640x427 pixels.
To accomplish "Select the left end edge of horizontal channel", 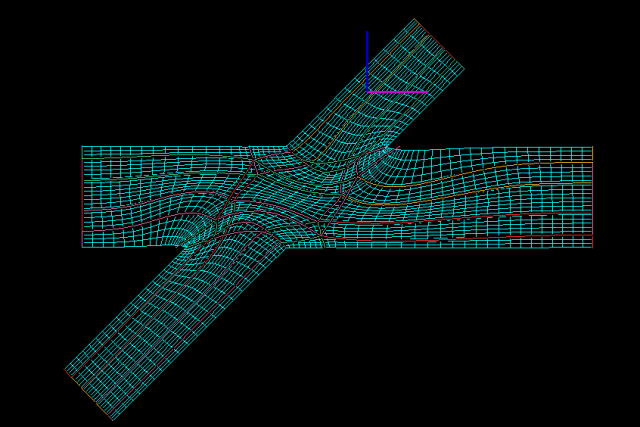I will pos(82,197).
